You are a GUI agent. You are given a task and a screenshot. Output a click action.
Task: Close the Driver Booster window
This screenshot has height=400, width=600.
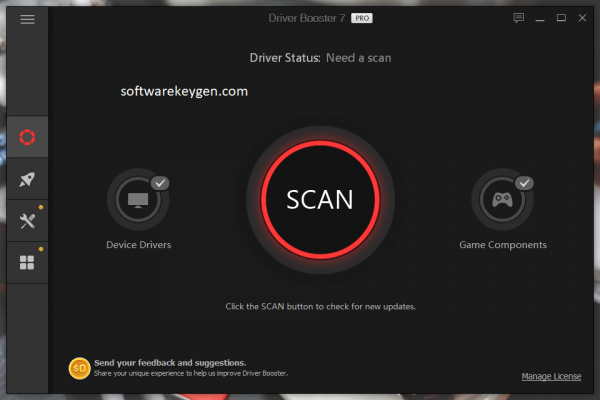582,18
